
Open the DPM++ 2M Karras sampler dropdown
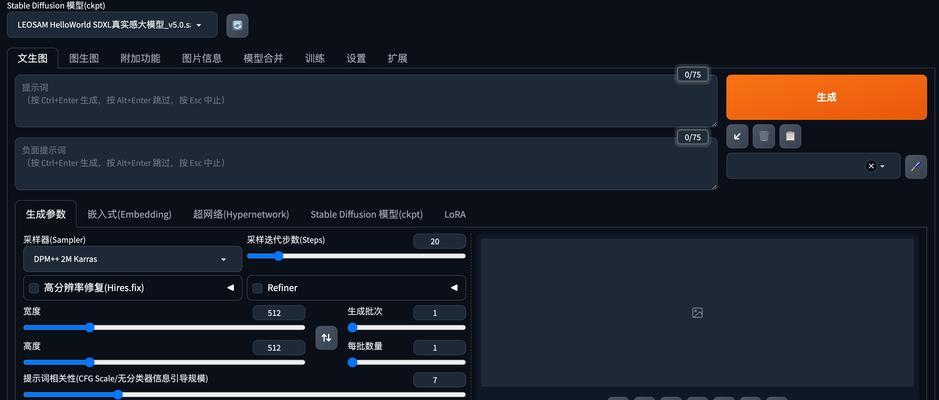coord(132,259)
